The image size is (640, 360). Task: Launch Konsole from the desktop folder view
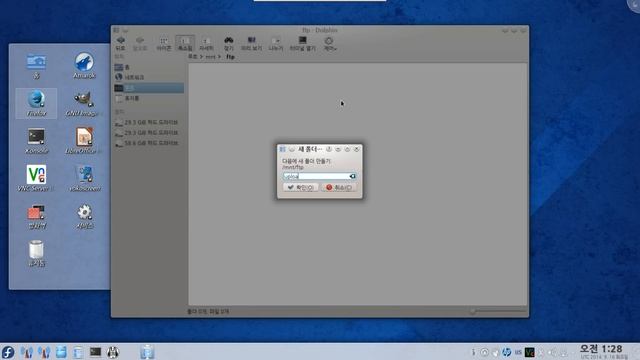pos(36,141)
